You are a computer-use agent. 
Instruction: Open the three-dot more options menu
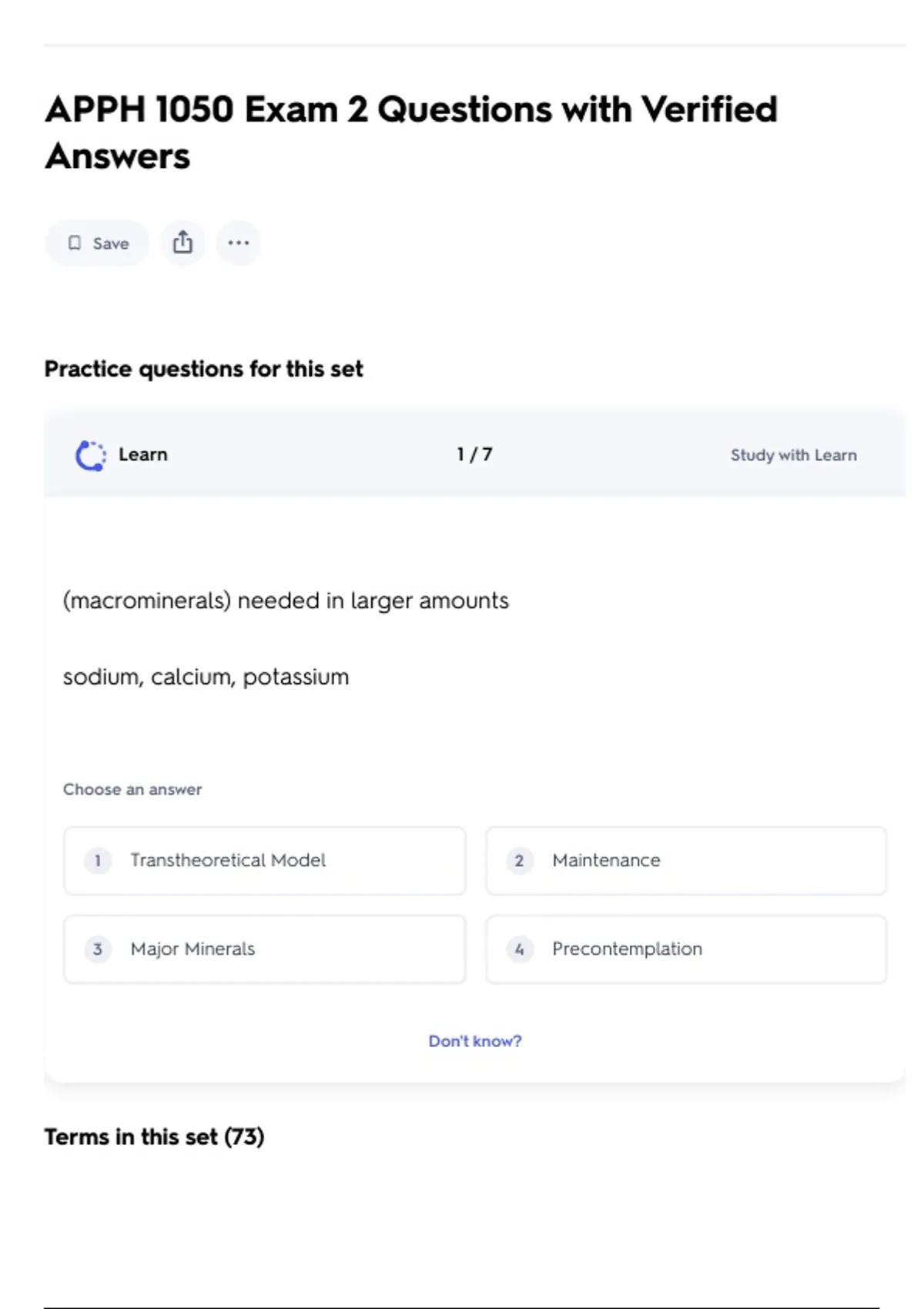point(239,243)
